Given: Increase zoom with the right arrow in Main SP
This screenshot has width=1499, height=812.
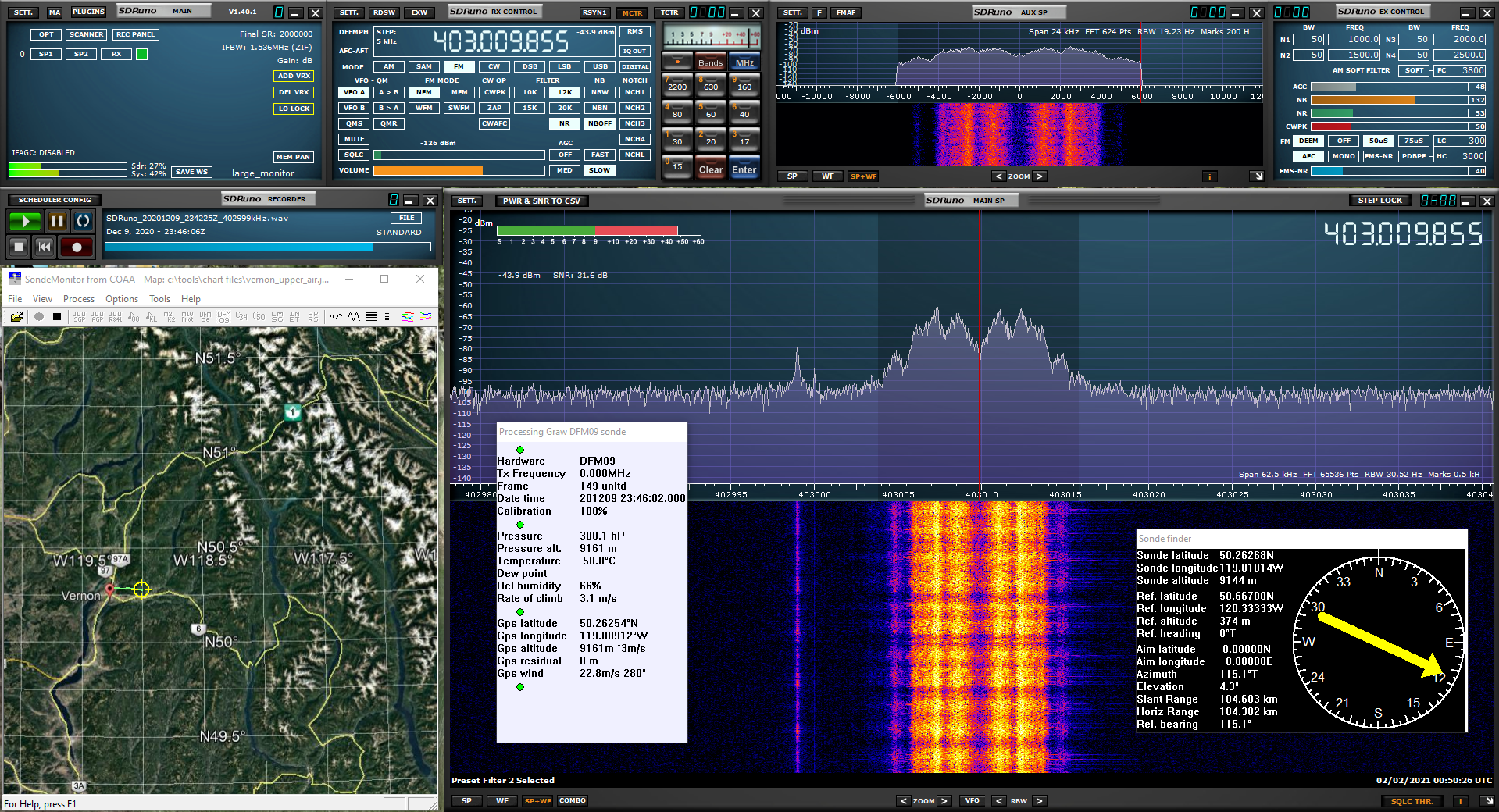Looking at the screenshot, I should [x=944, y=801].
